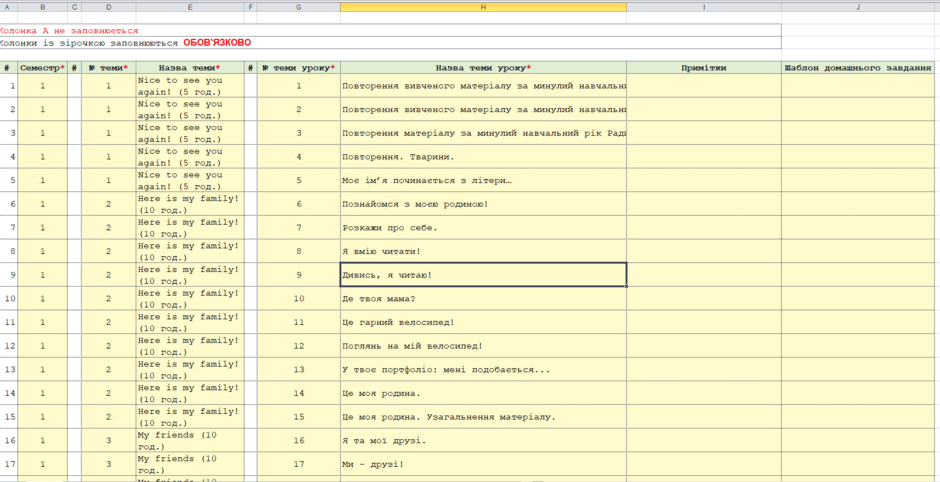Select cell 'Я та мої друзі.'
This screenshot has width=940, height=482.
[483, 441]
